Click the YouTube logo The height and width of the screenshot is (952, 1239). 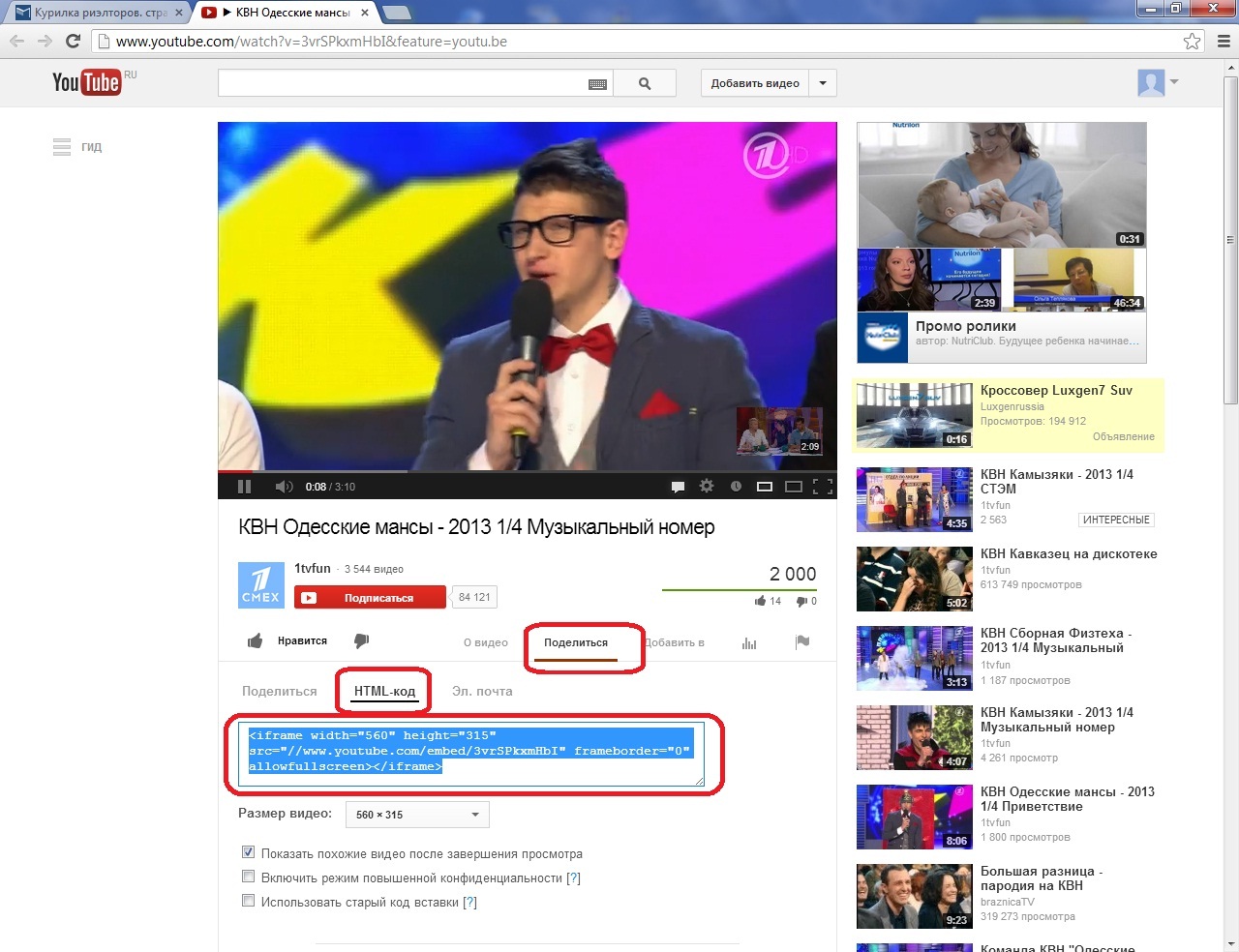[86, 82]
